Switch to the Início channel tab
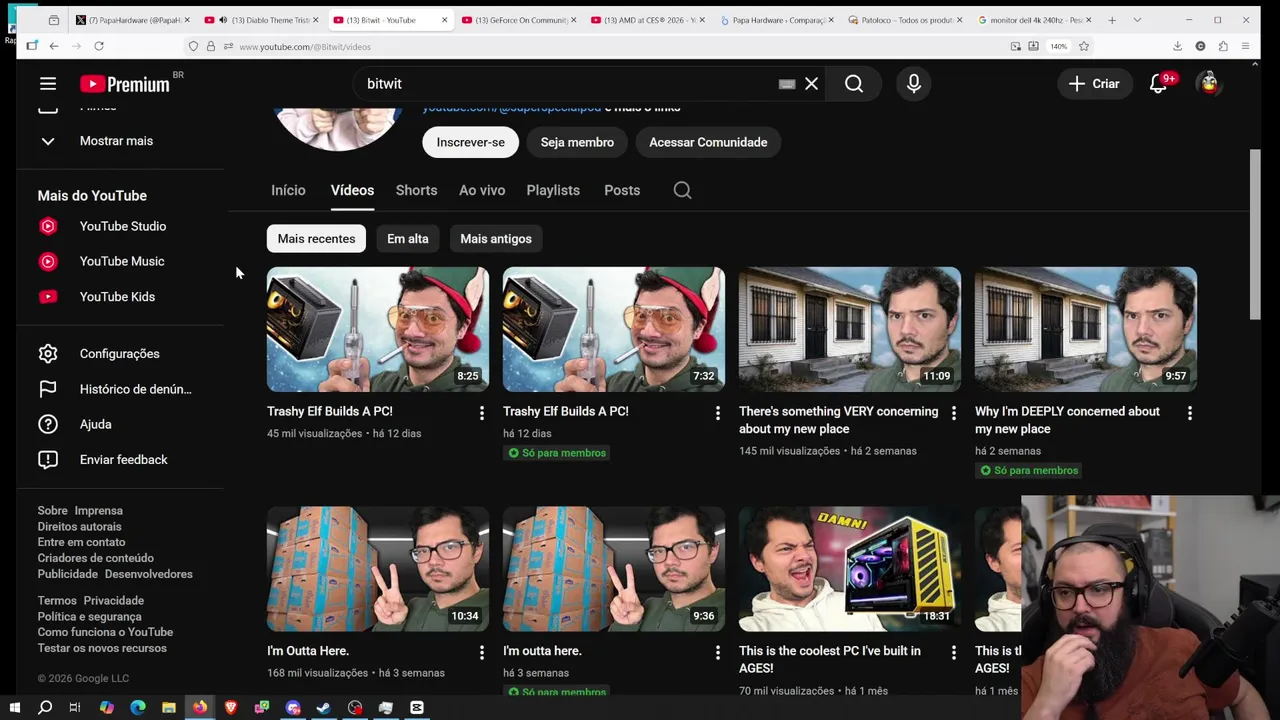The width and height of the screenshot is (1280, 720). click(288, 190)
